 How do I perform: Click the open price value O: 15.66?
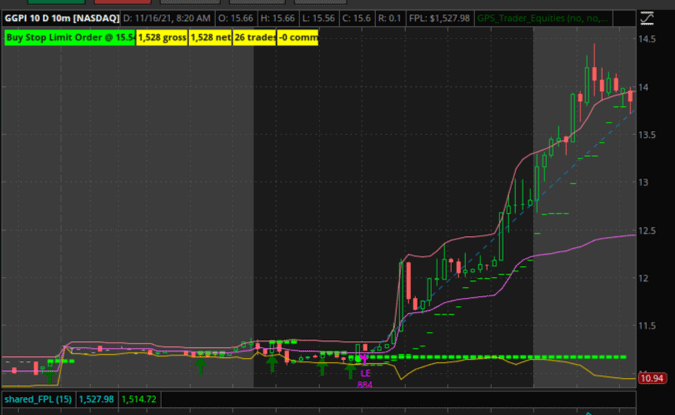coord(235,19)
